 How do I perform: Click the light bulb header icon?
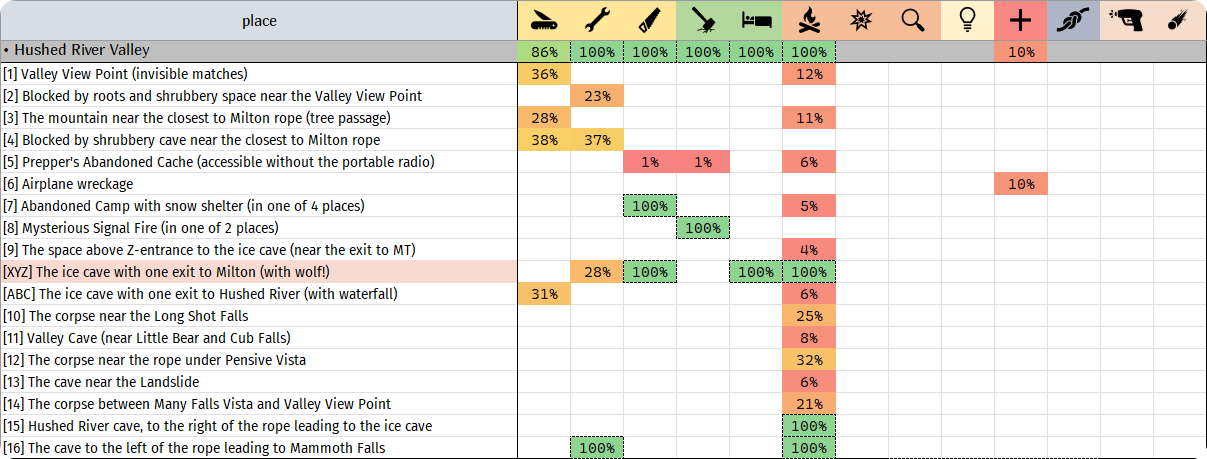click(967, 20)
